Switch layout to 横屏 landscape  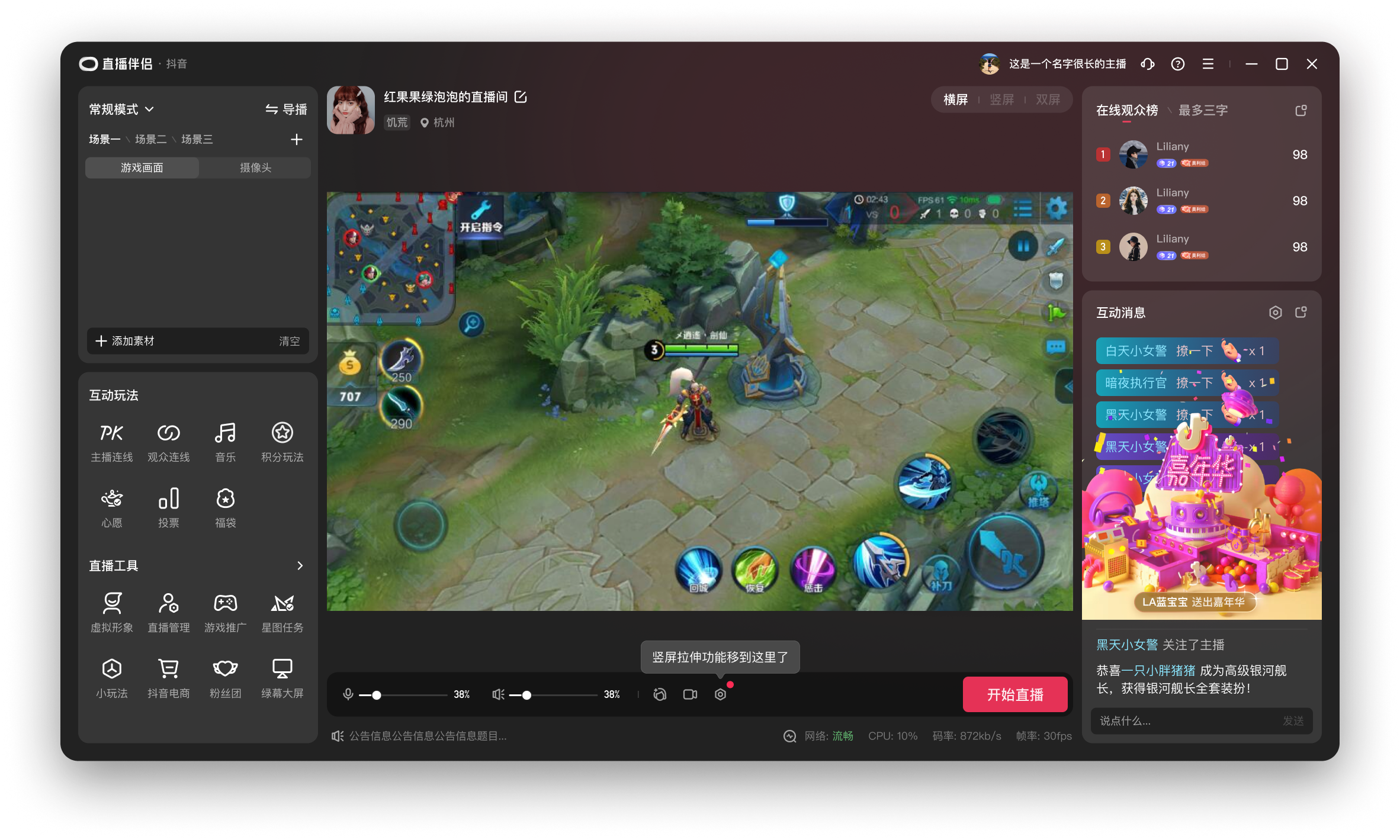(955, 99)
